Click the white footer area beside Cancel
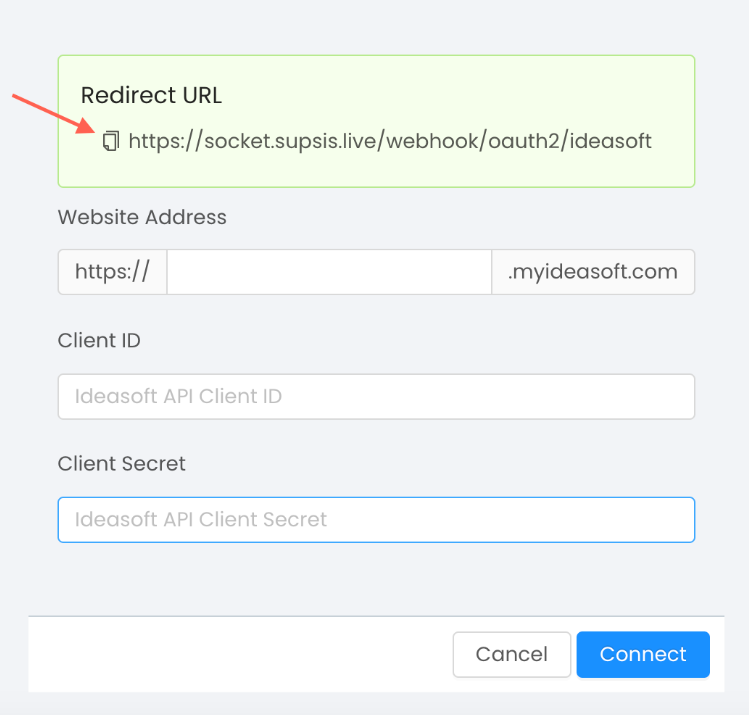 239,654
